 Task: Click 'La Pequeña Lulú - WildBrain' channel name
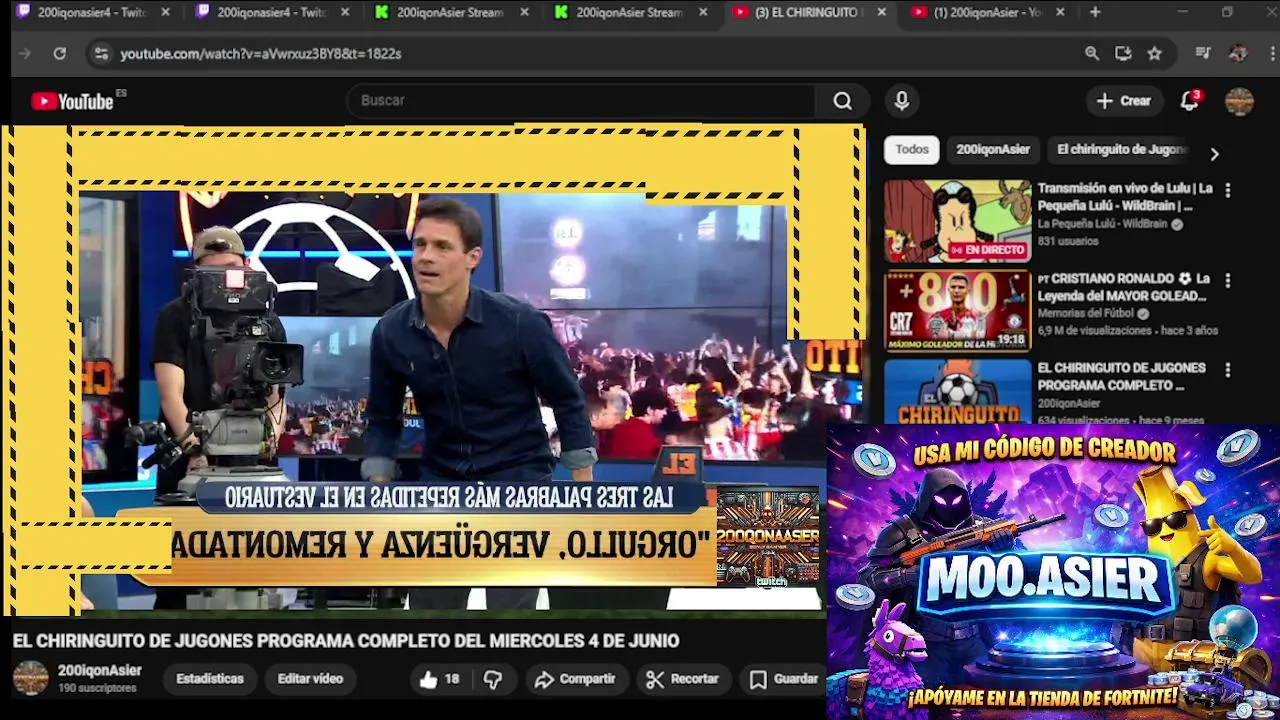1102,225
